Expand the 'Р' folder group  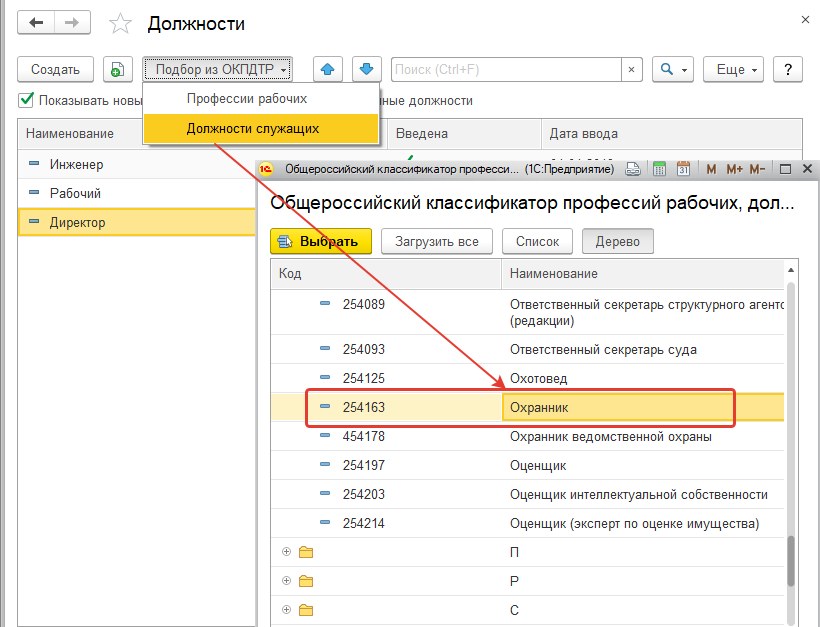pyautogui.click(x=287, y=581)
